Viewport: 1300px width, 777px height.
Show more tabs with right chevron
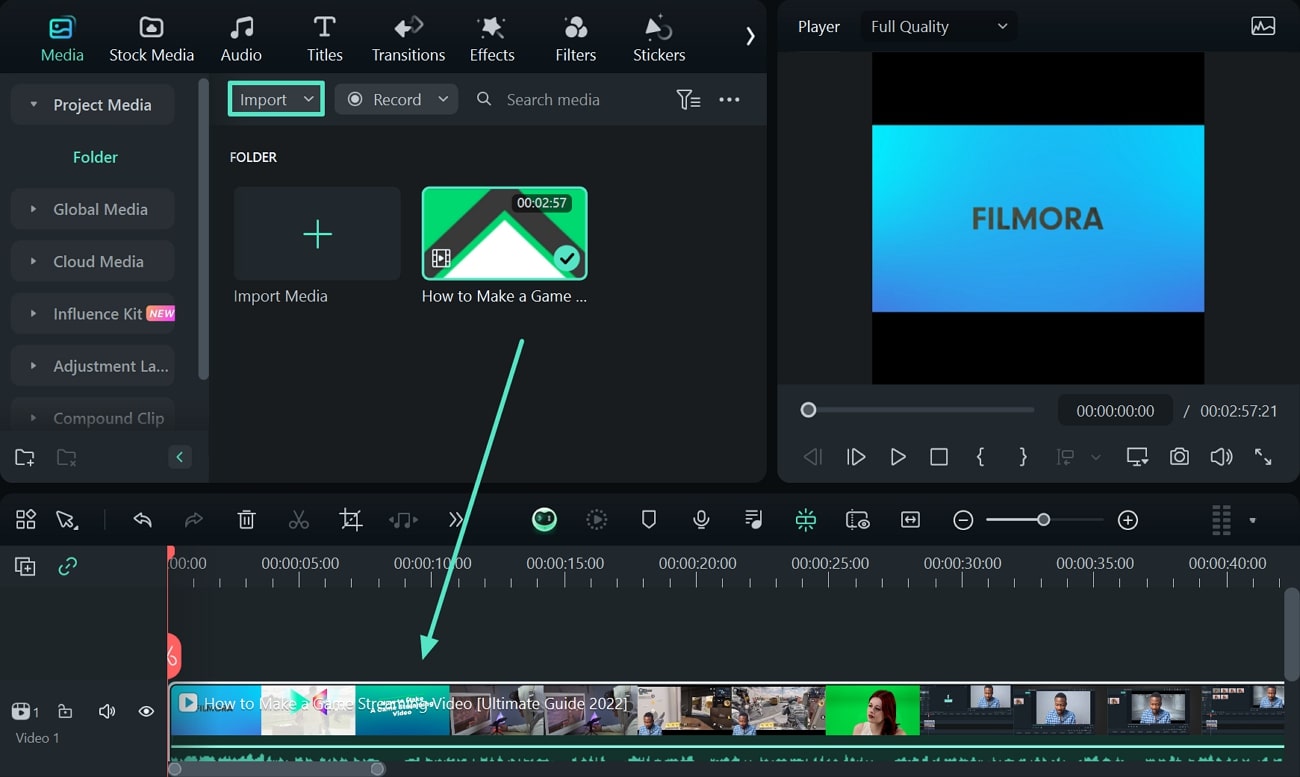coord(750,36)
